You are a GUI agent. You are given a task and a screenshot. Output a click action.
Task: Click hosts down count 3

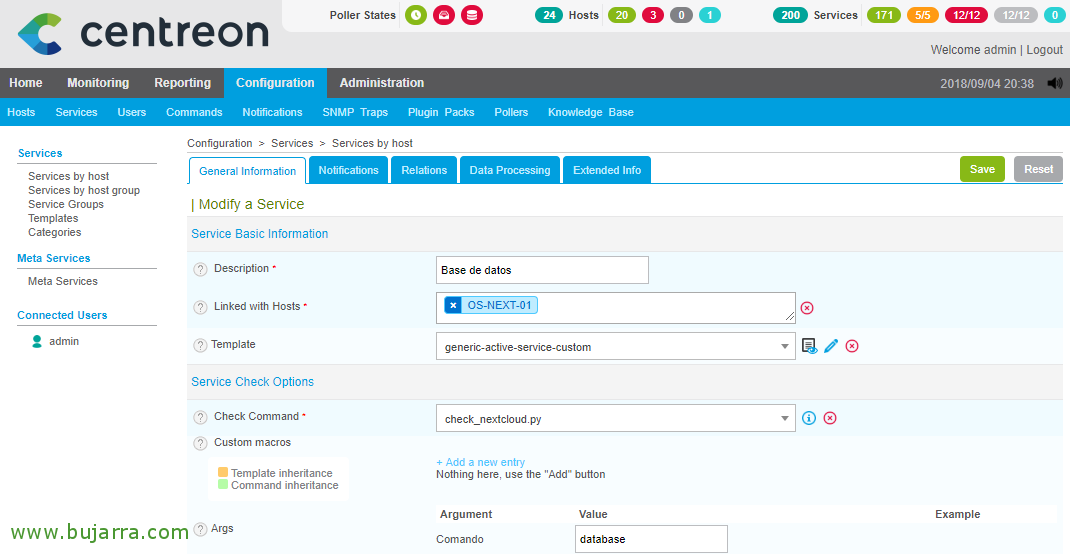[652, 15]
